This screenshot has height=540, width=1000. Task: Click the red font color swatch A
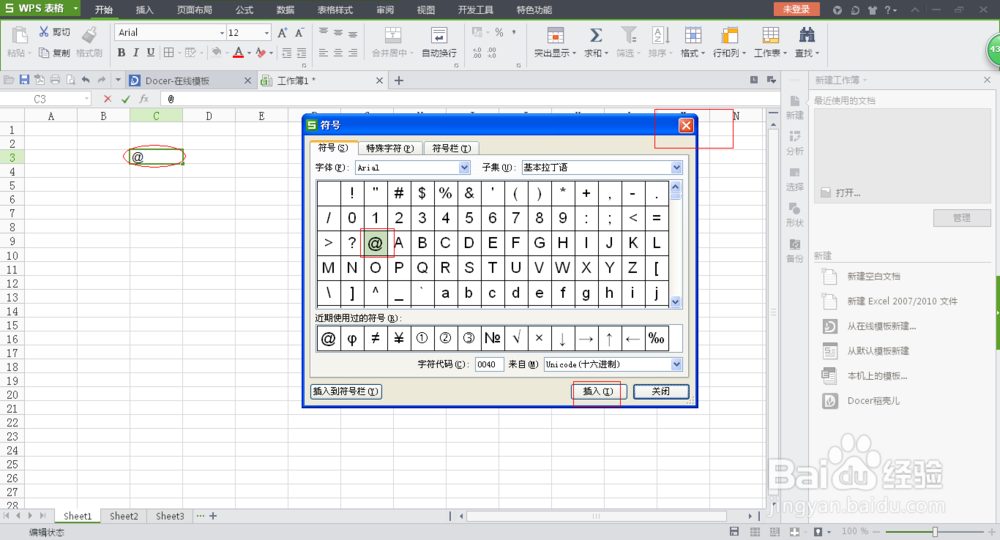coord(238,52)
